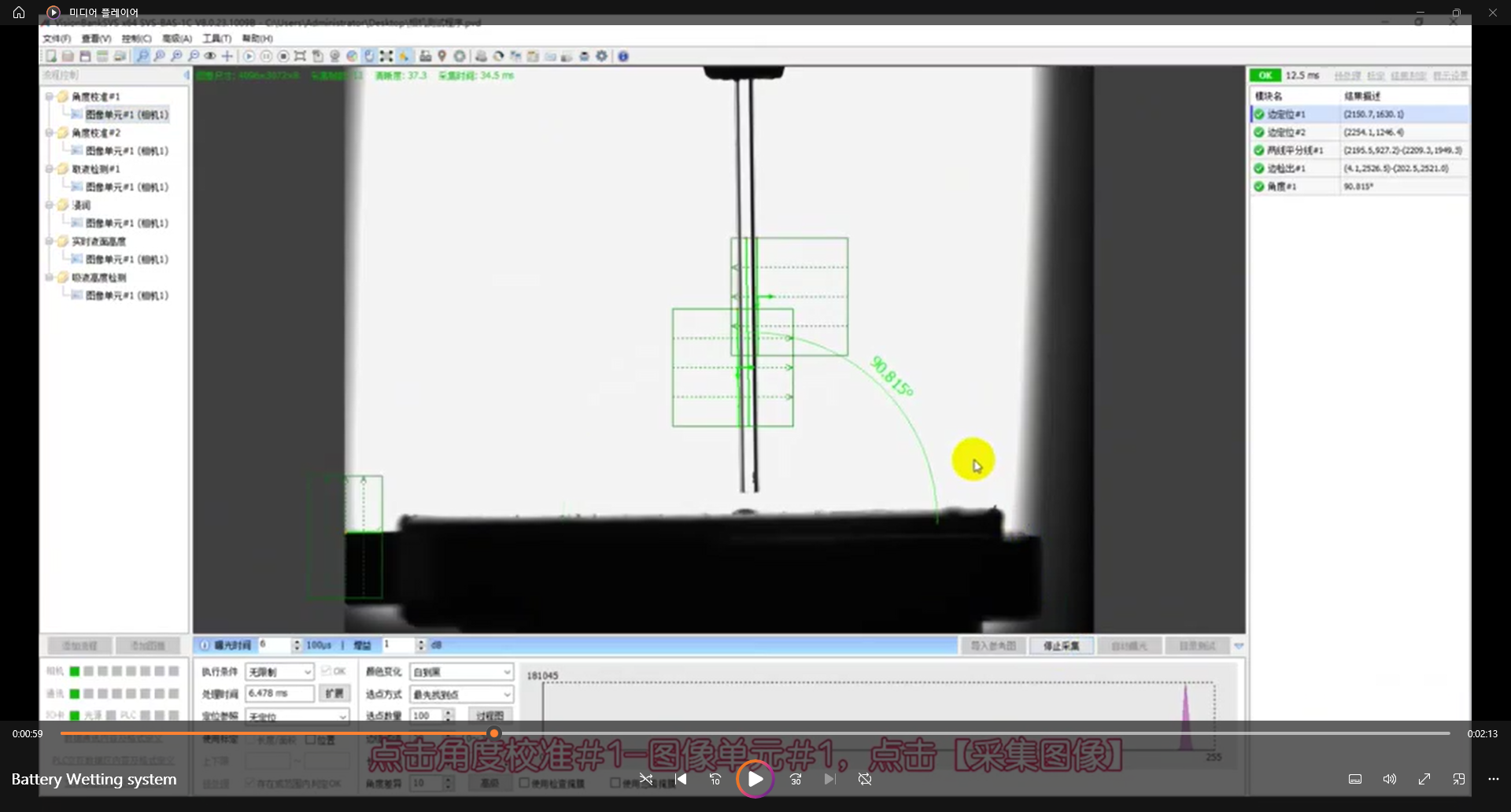Switch player to full screen
Screen dimensions: 1511x812
[1424, 779]
